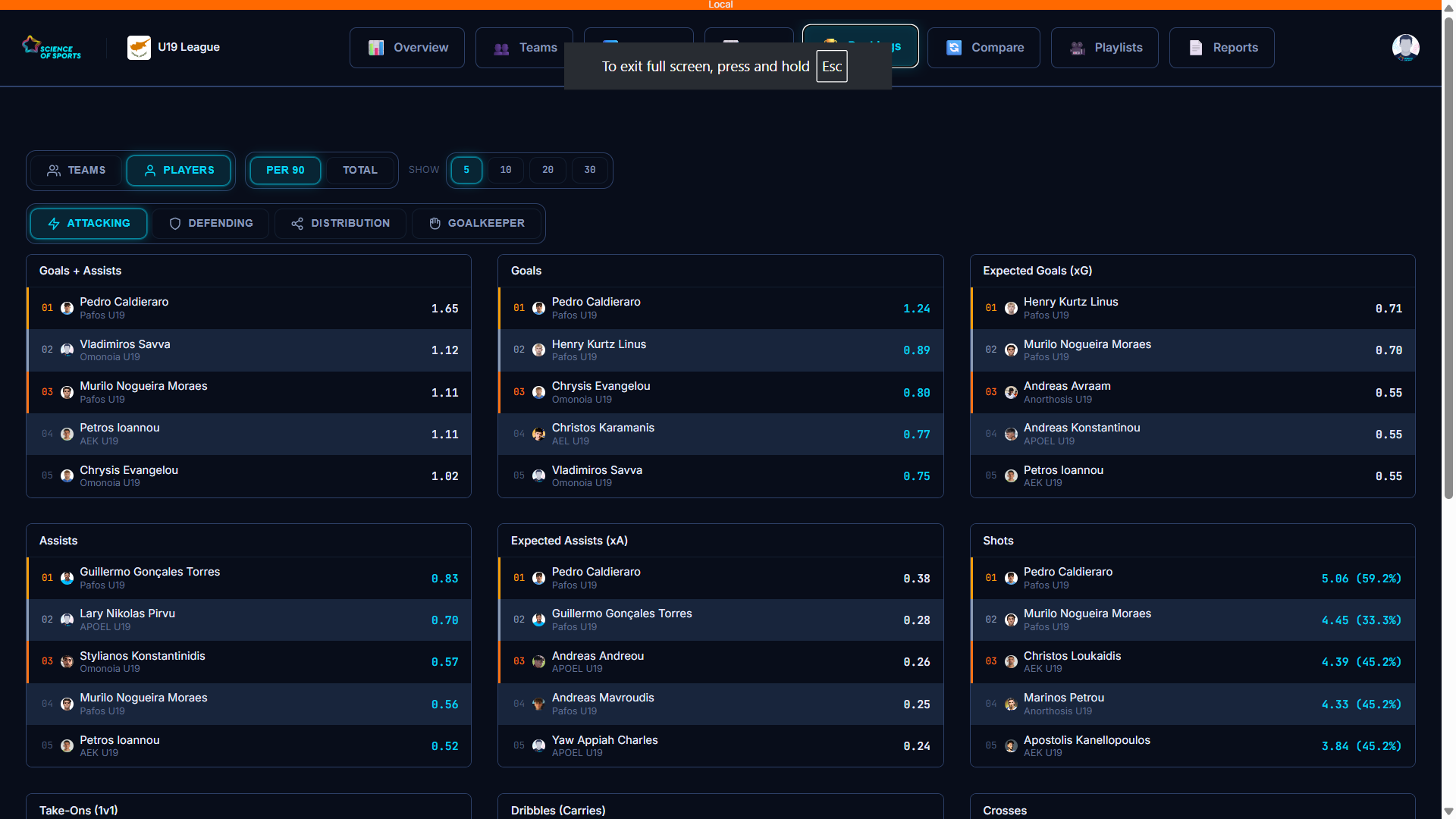Screen dimensions: 1456x819
Task: Open the Compare tab
Action: click(984, 48)
